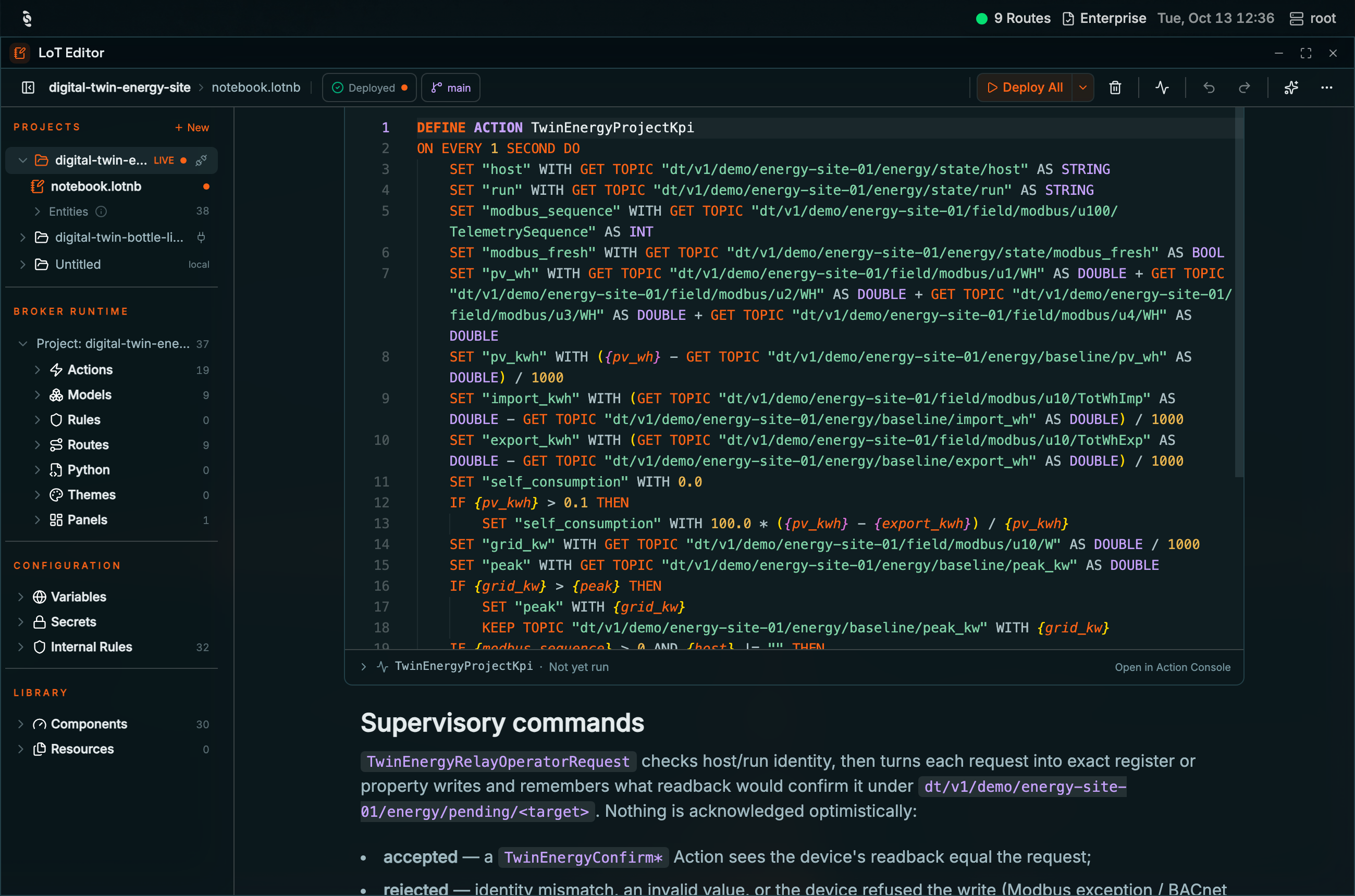Image resolution: width=1355 pixels, height=896 pixels.
Task: Click the LoT Editor window icon
Action: pos(20,53)
